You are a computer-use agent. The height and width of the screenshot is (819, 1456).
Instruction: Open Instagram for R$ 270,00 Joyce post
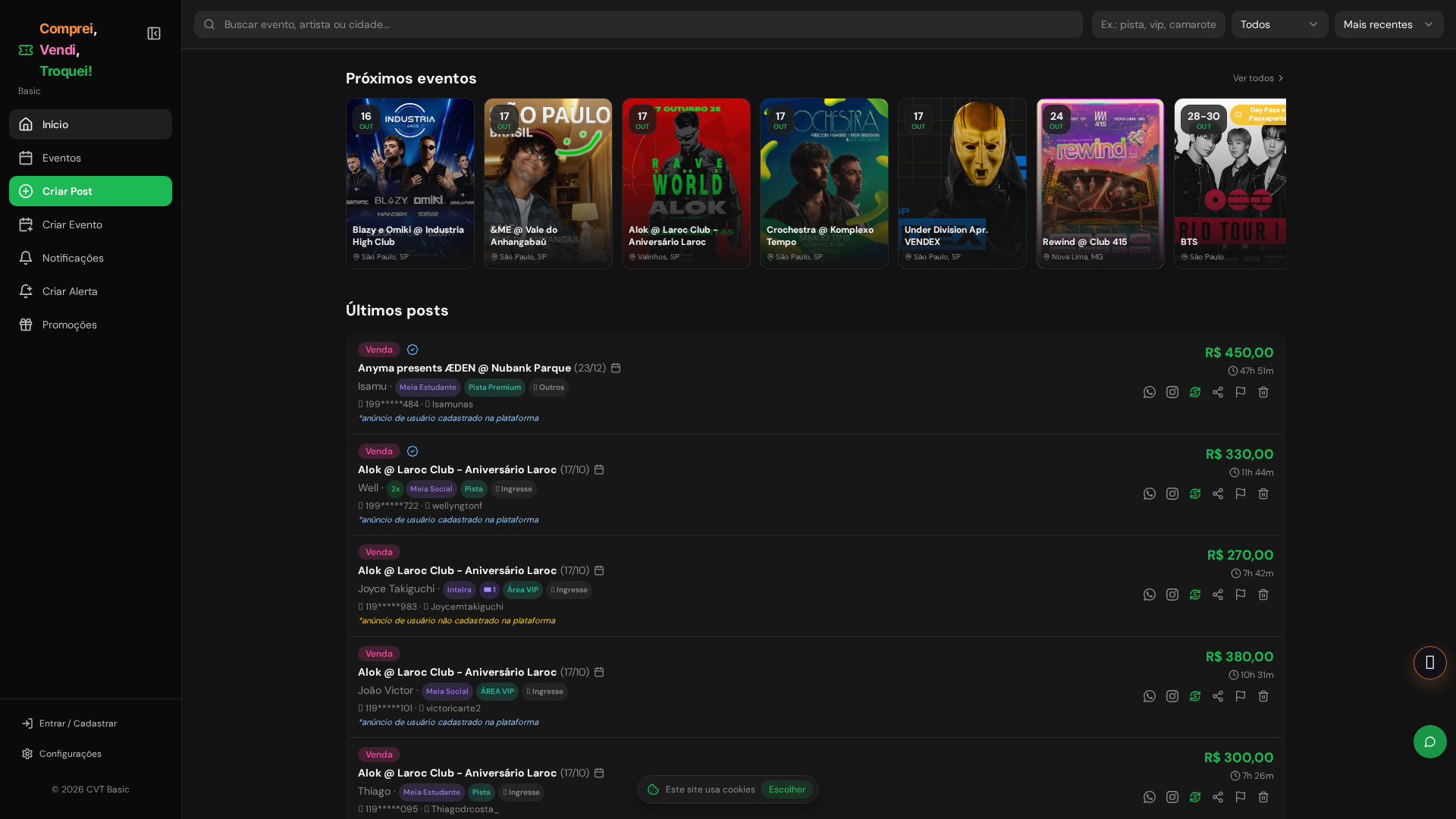1172,595
